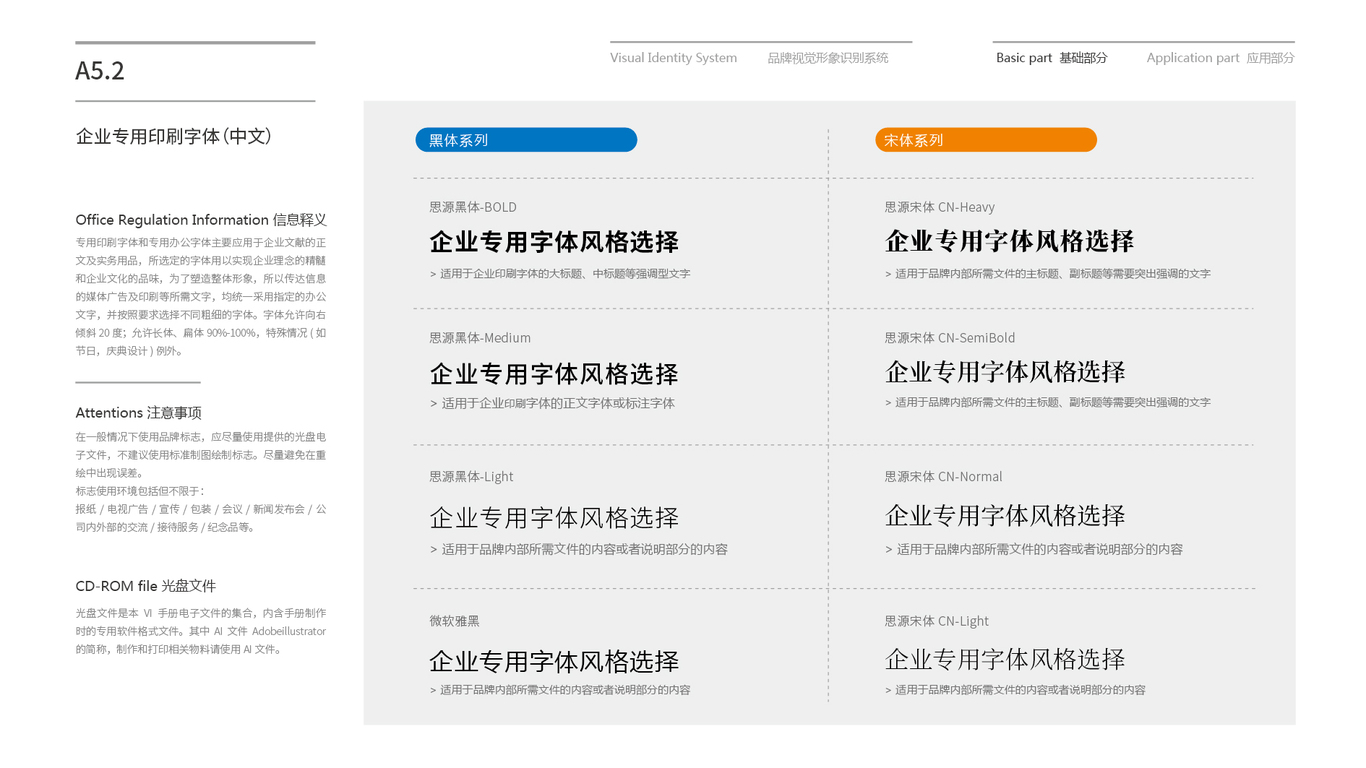1366x768 pixels.
Task: Select the title '企业专用印刷字体(中文)'
Action: (173, 136)
